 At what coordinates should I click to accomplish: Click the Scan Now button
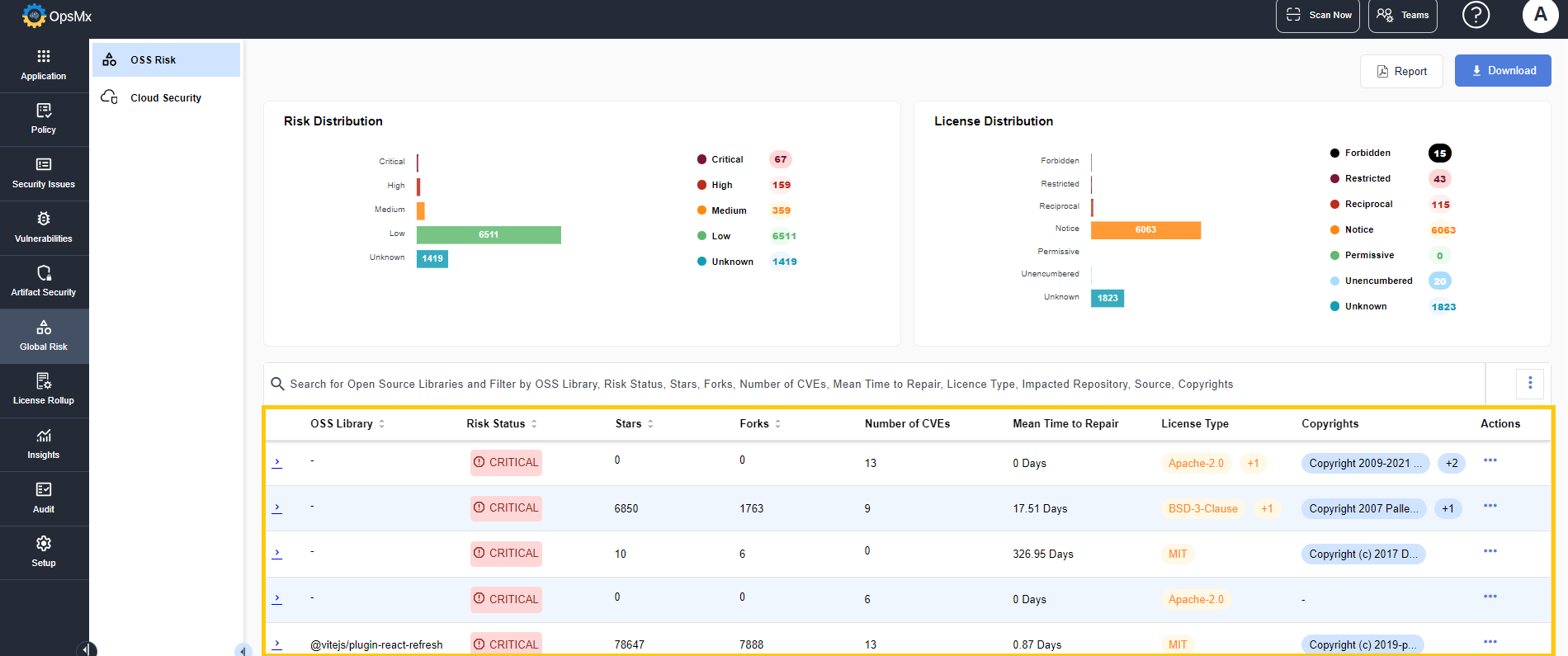(1317, 16)
